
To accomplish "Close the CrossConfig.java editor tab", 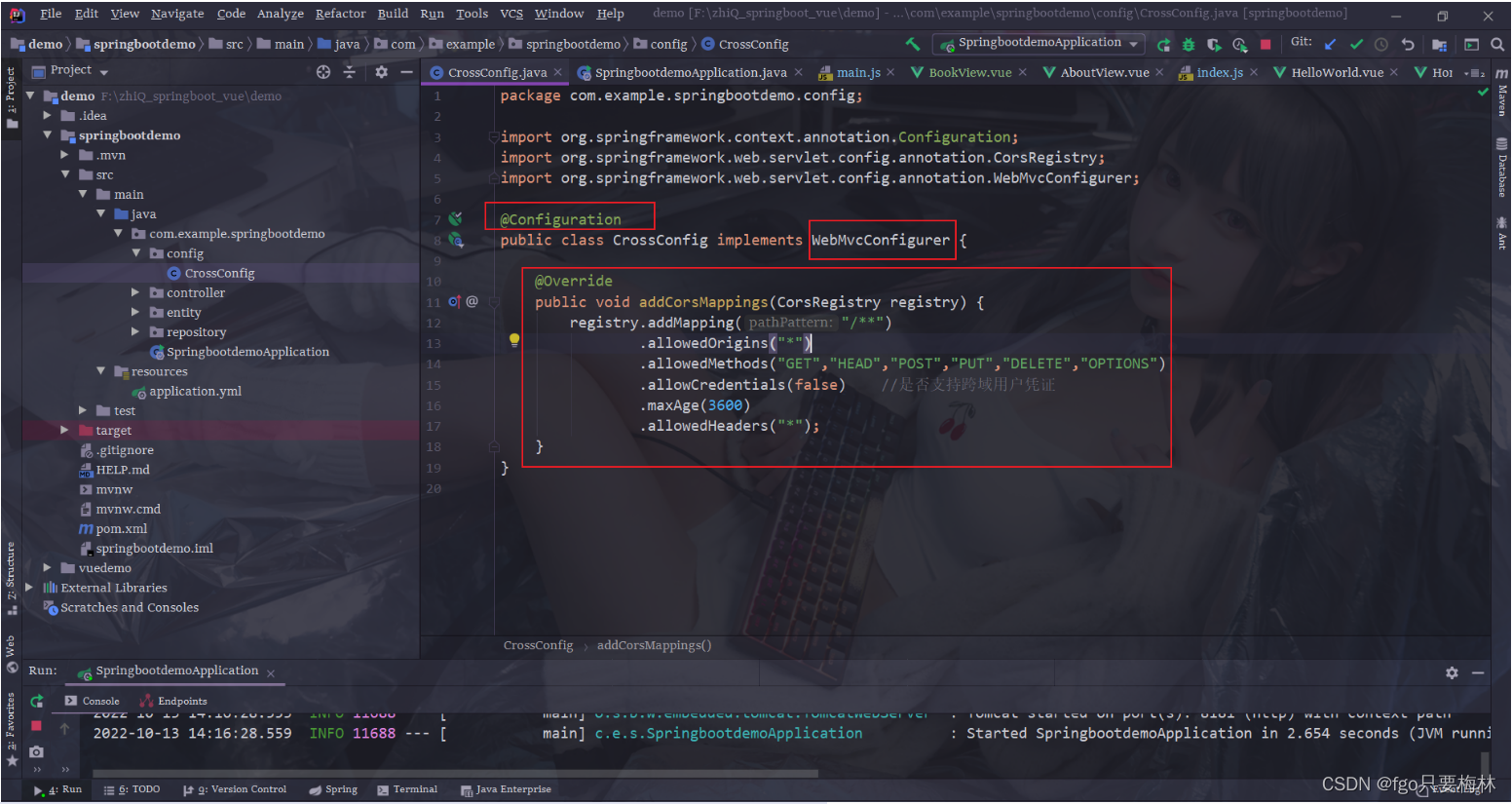I will tap(558, 73).
